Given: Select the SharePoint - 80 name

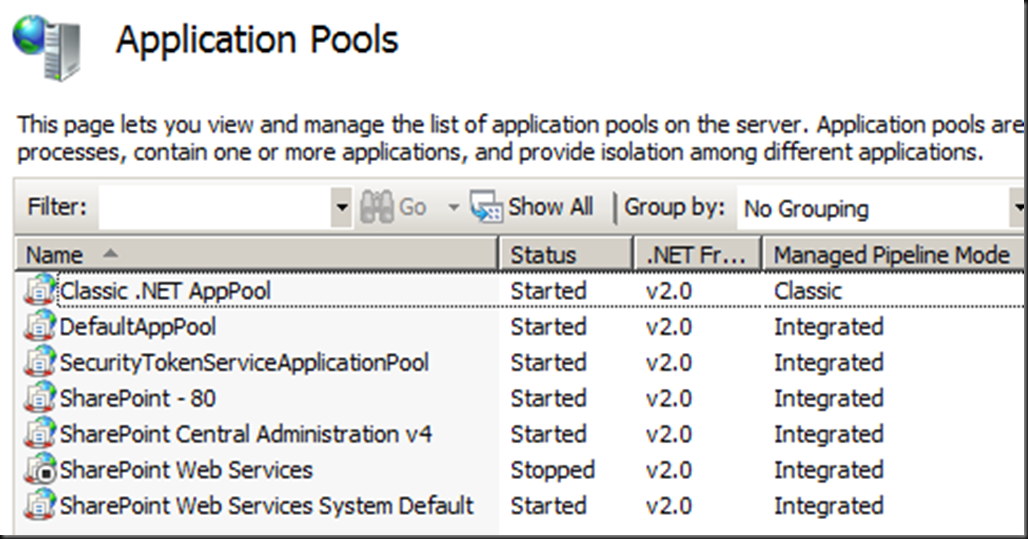Looking at the screenshot, I should point(138,398).
